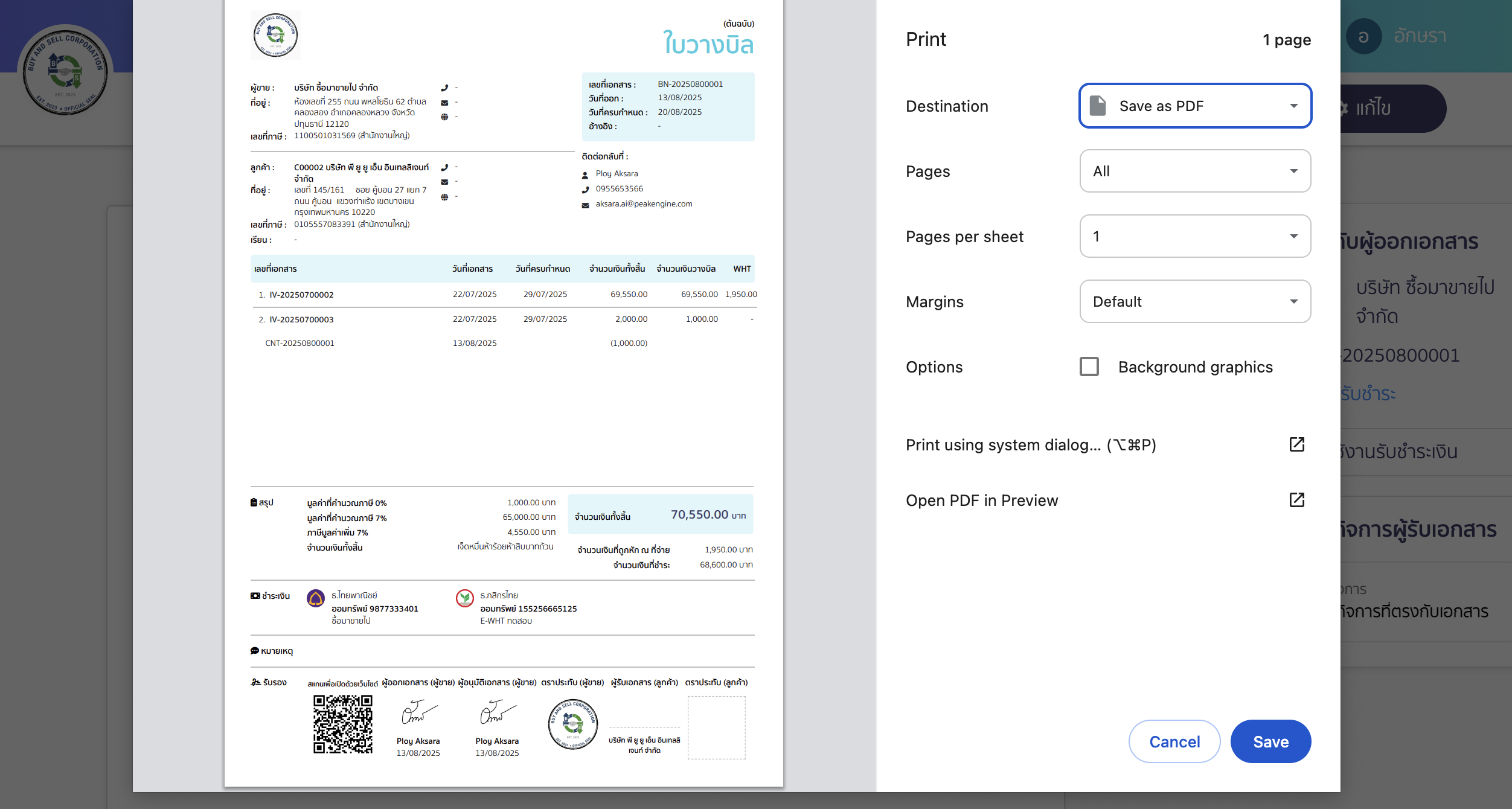Click the Buy and Sell Corporation sidebar logo

[65, 71]
